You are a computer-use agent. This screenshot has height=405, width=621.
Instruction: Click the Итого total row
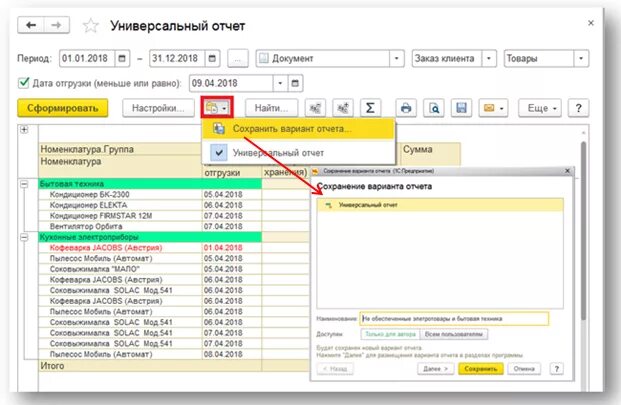click(174, 366)
